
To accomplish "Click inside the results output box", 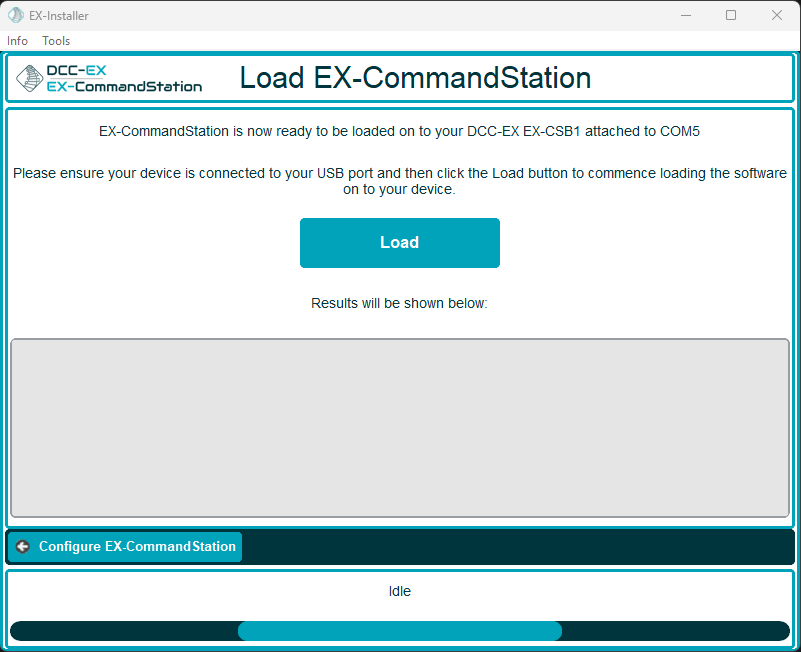I will [x=400, y=428].
